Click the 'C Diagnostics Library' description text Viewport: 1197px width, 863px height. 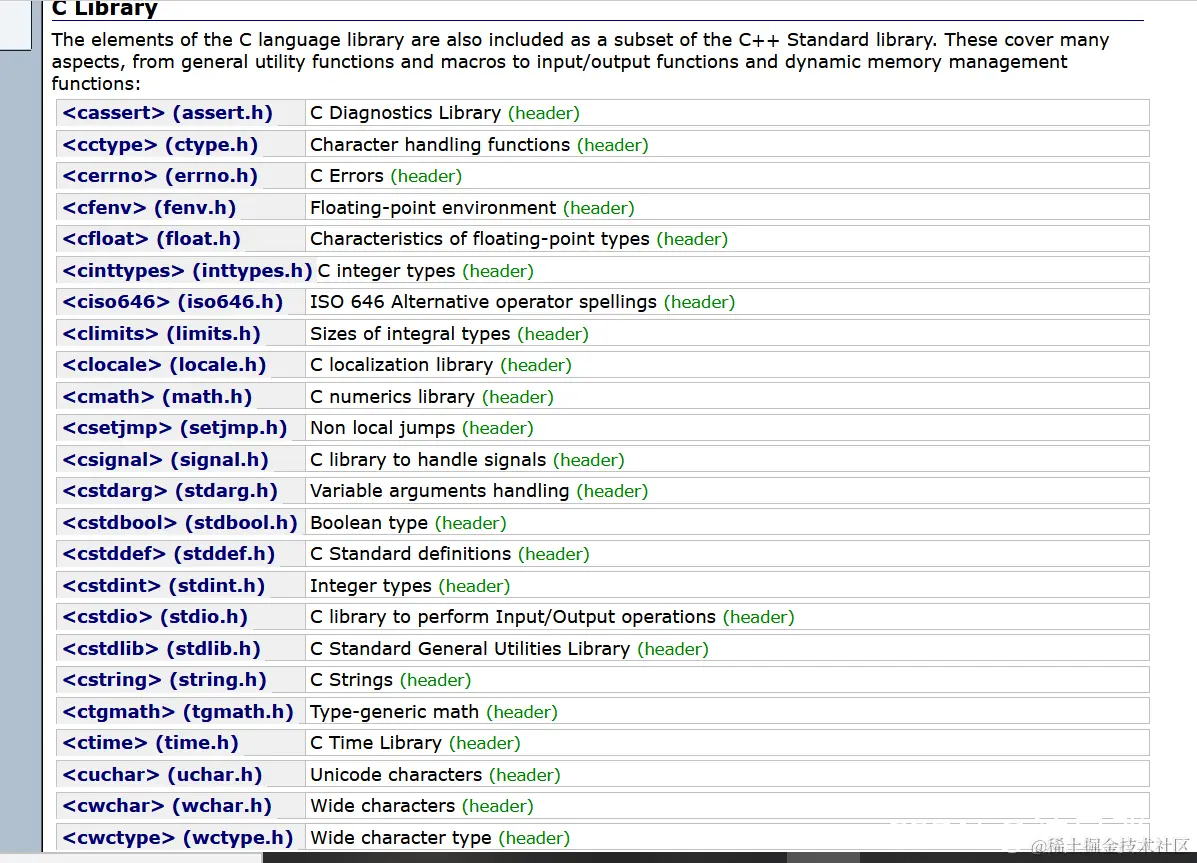coord(405,113)
